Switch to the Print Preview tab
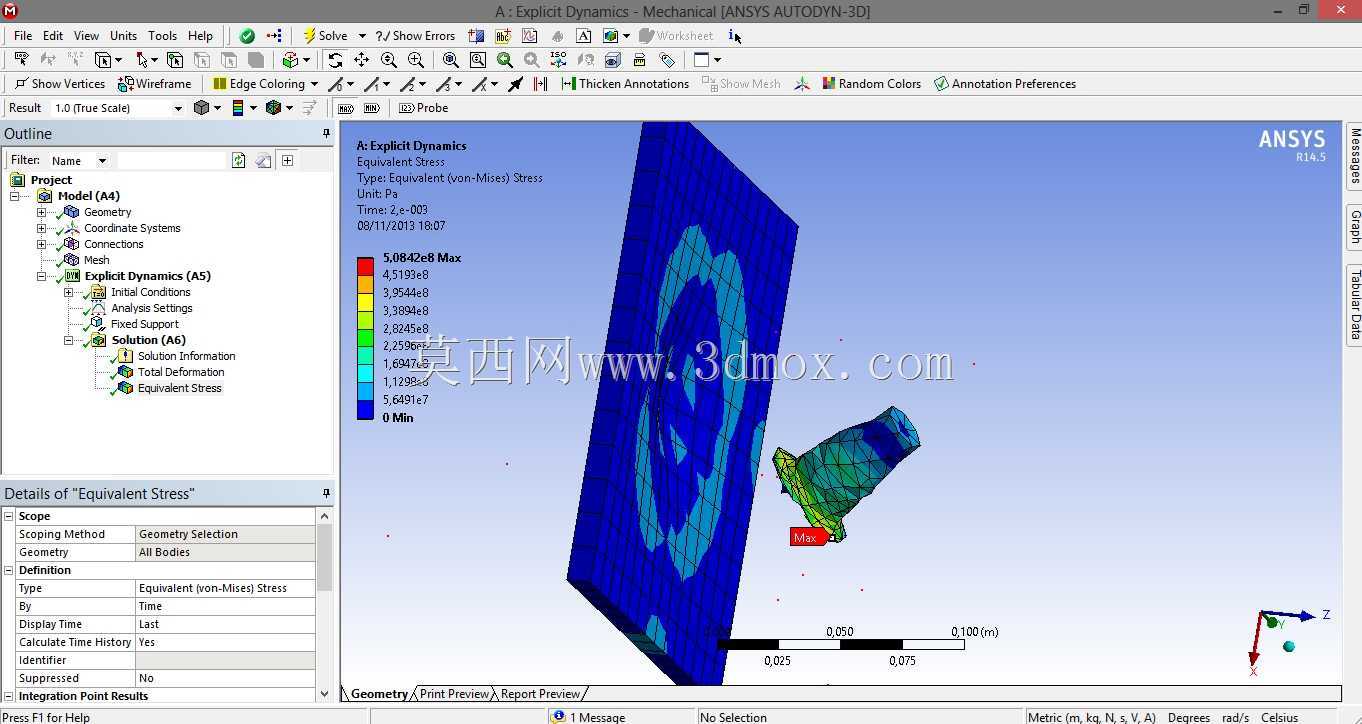 pyautogui.click(x=455, y=693)
